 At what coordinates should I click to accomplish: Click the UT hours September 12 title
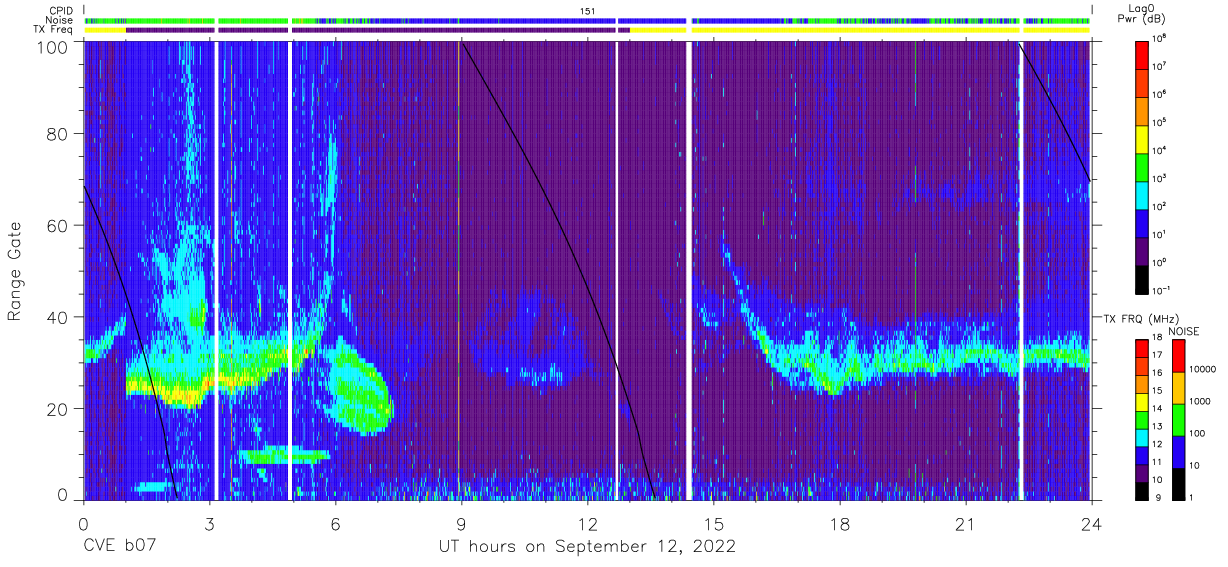pos(587,547)
